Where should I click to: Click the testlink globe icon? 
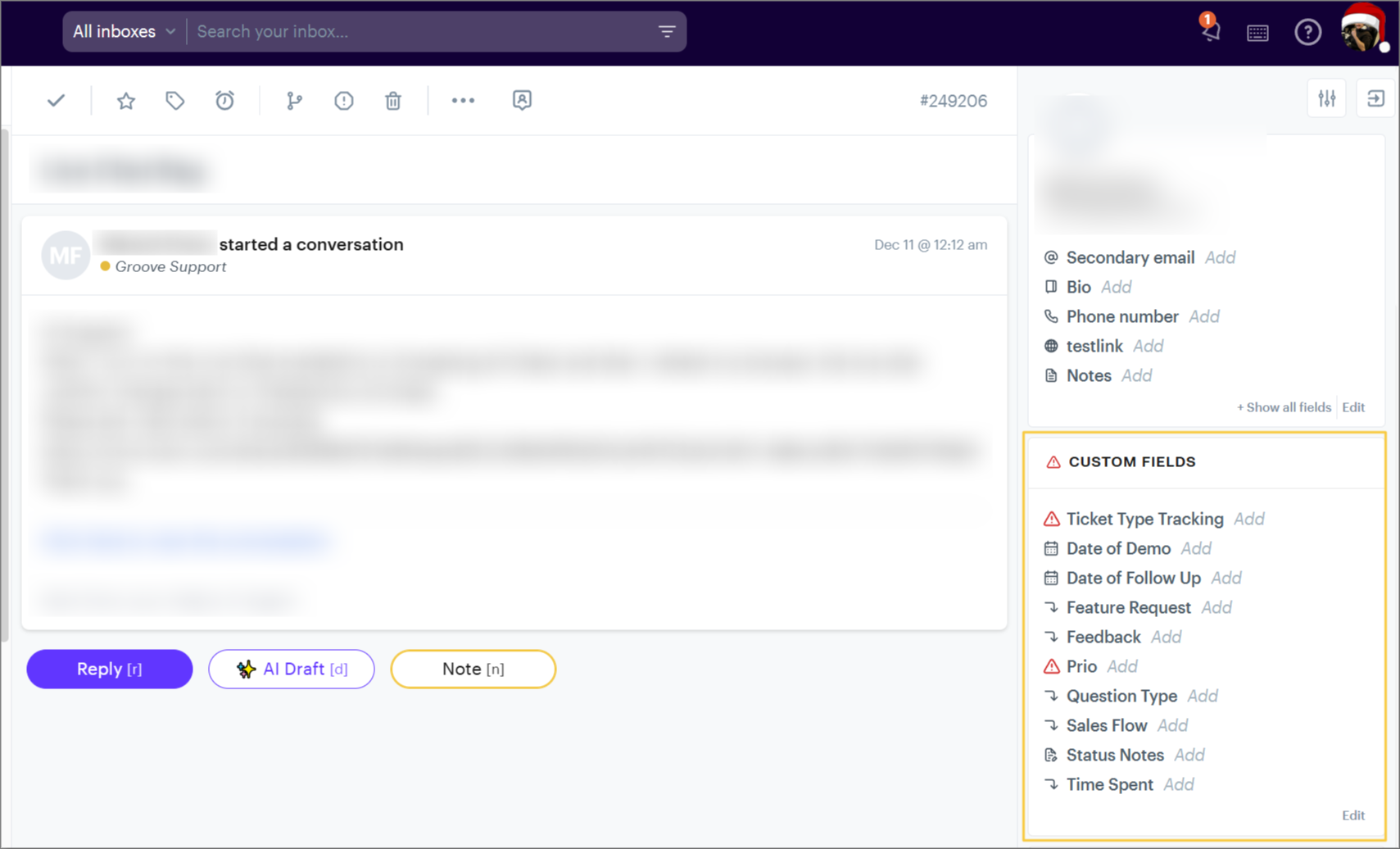tap(1051, 346)
